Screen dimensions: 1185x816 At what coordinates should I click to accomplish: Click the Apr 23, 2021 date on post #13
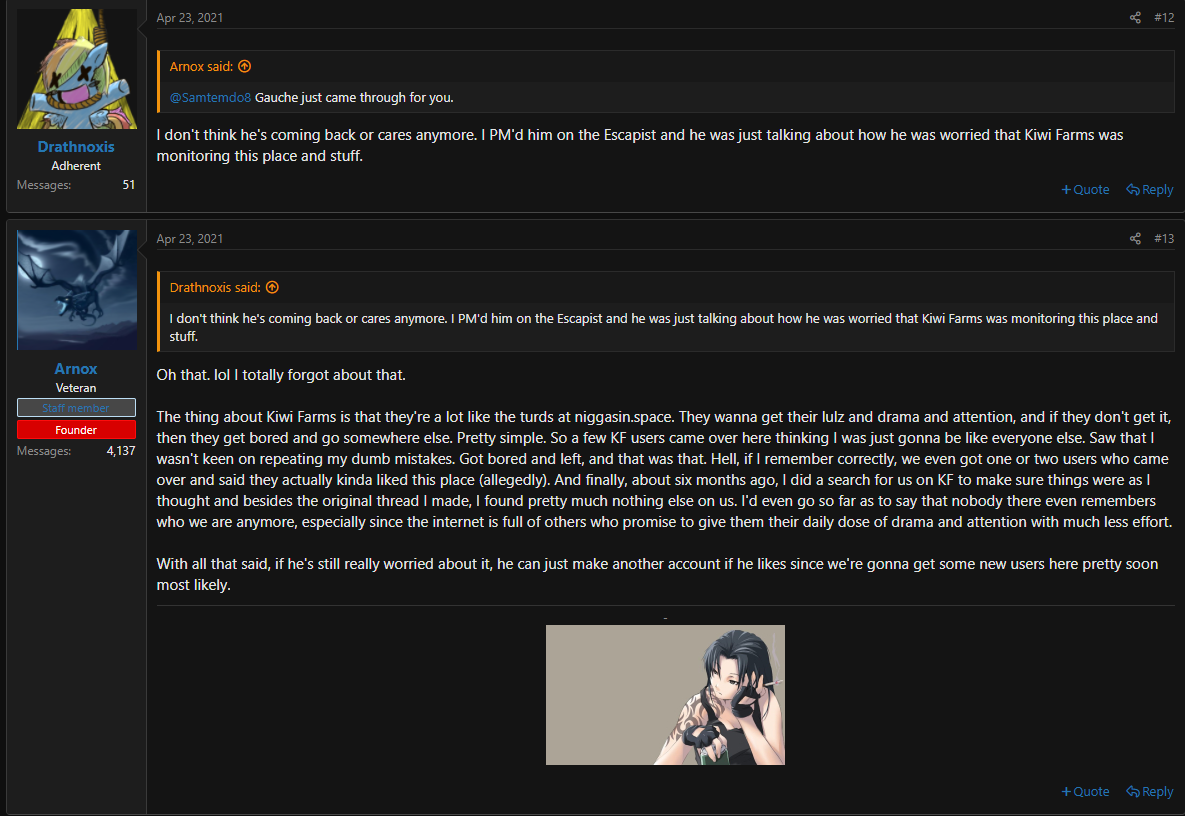(x=190, y=239)
